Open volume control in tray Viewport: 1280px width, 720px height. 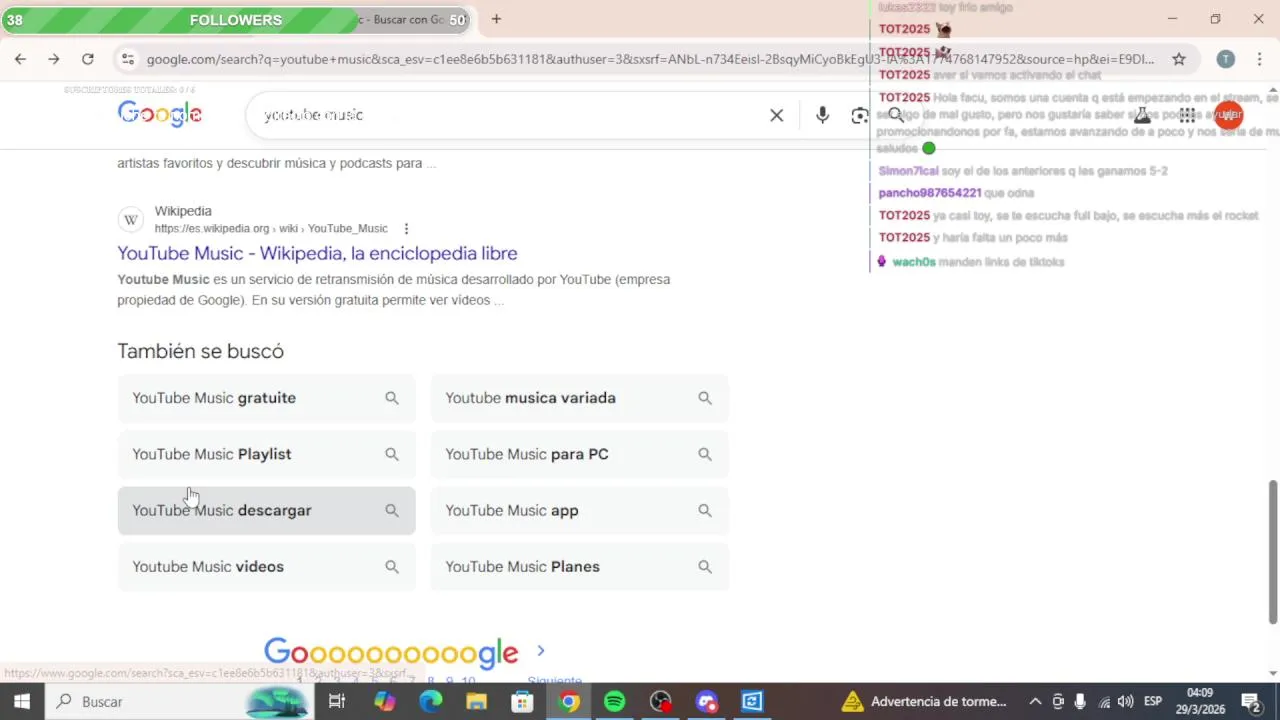[1126, 701]
